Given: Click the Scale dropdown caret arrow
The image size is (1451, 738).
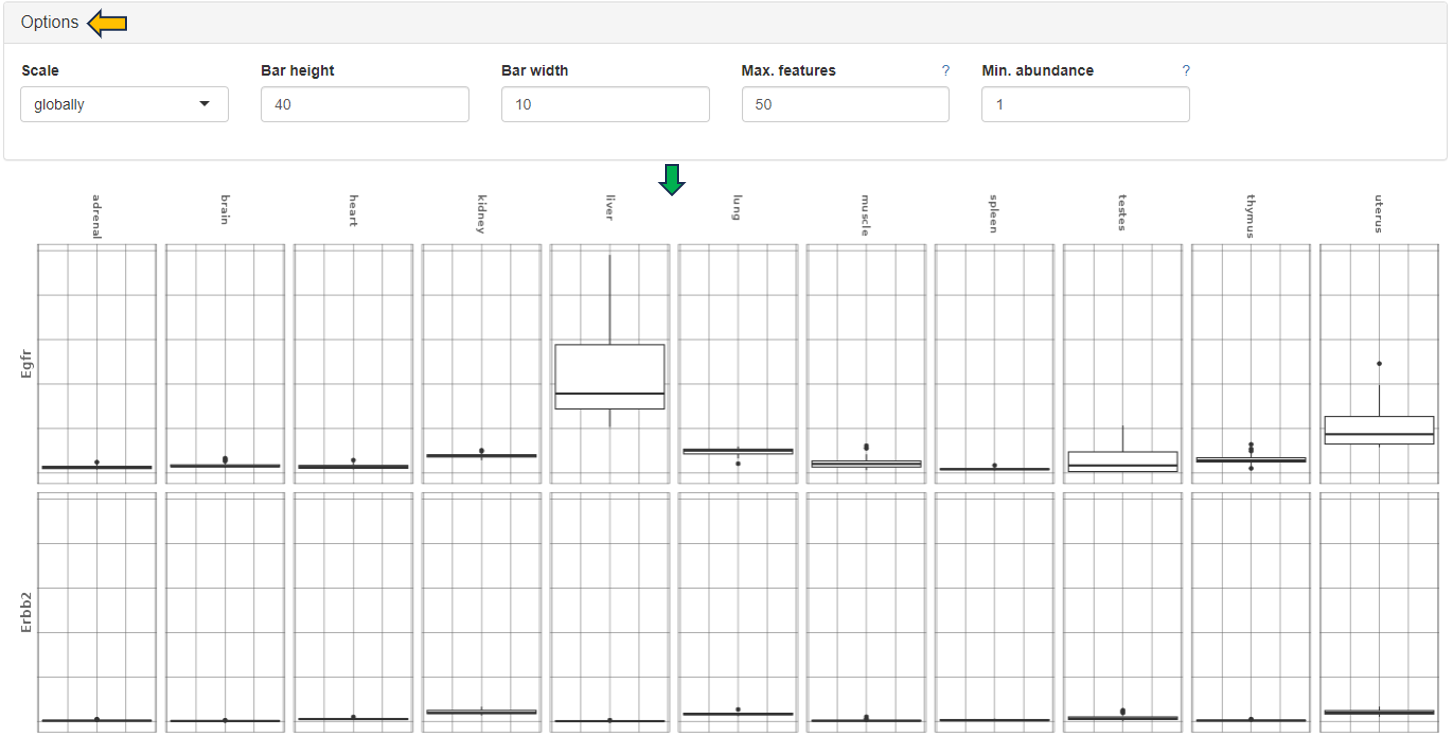Looking at the screenshot, I should click(x=205, y=104).
